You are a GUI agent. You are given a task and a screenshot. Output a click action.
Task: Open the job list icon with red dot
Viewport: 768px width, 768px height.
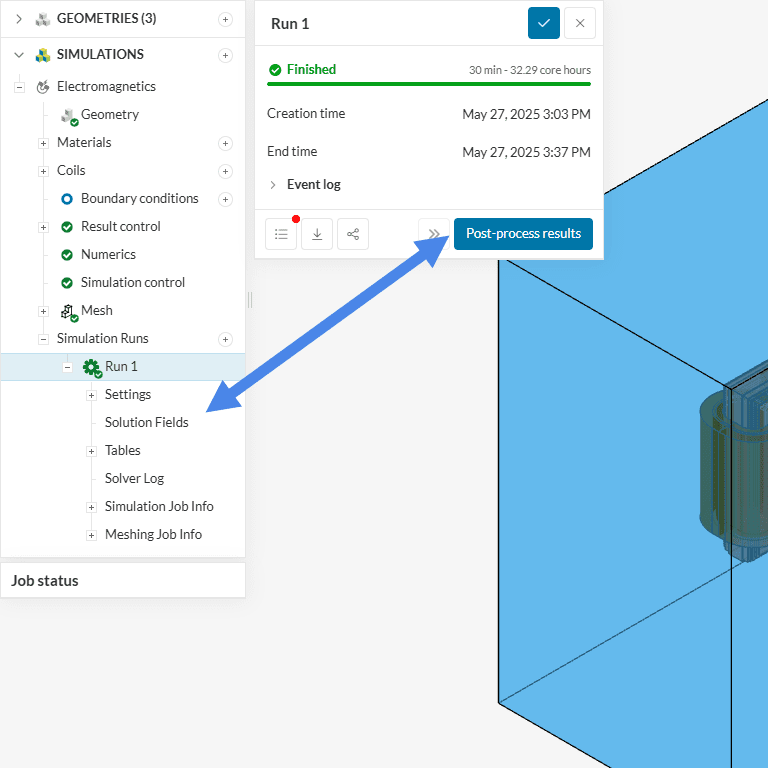(x=281, y=234)
